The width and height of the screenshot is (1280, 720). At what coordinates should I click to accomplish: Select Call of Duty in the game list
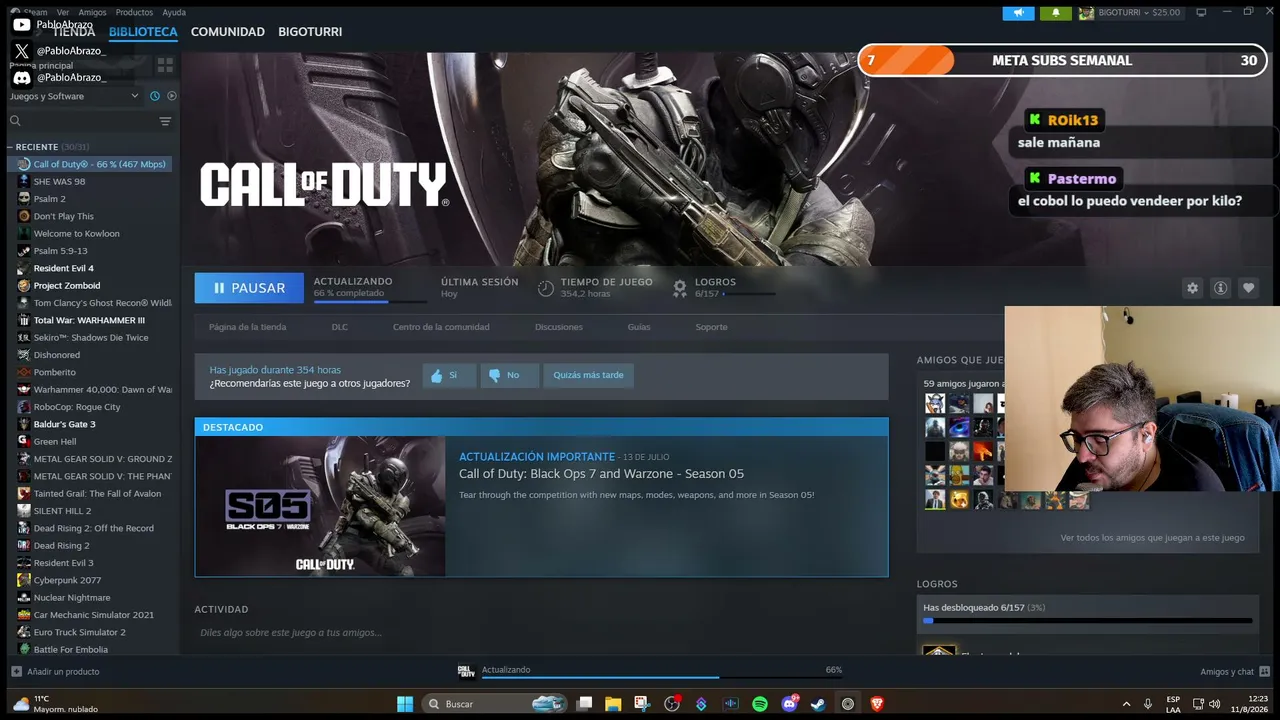tap(90, 164)
